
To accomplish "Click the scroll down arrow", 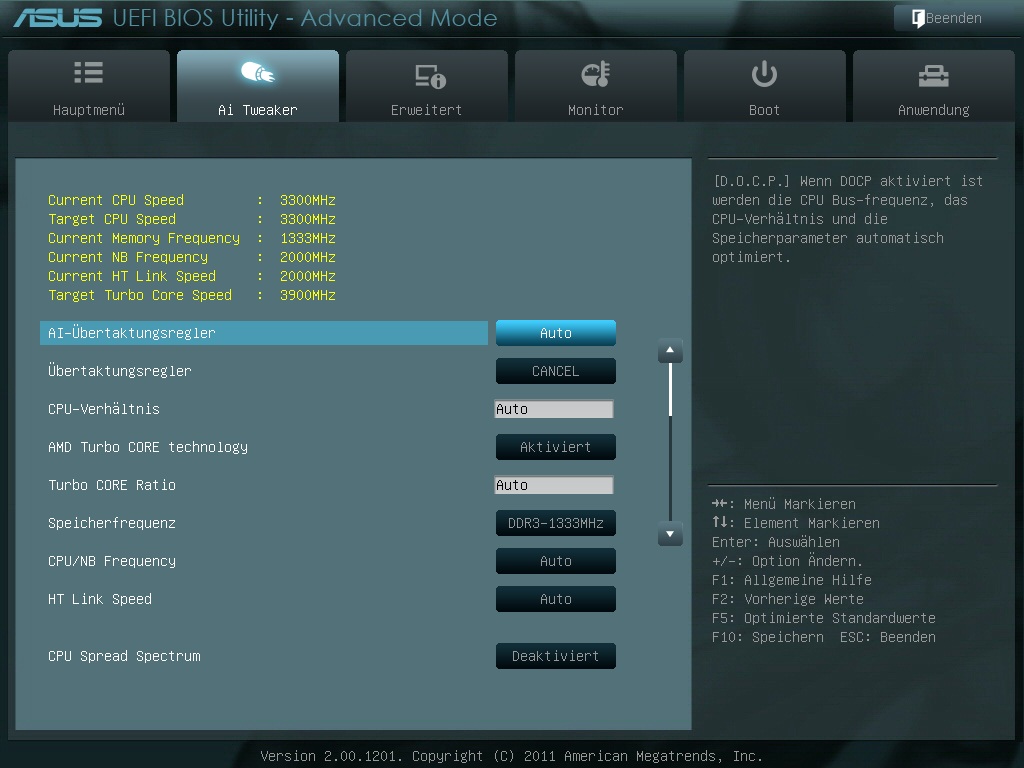I will click(670, 534).
